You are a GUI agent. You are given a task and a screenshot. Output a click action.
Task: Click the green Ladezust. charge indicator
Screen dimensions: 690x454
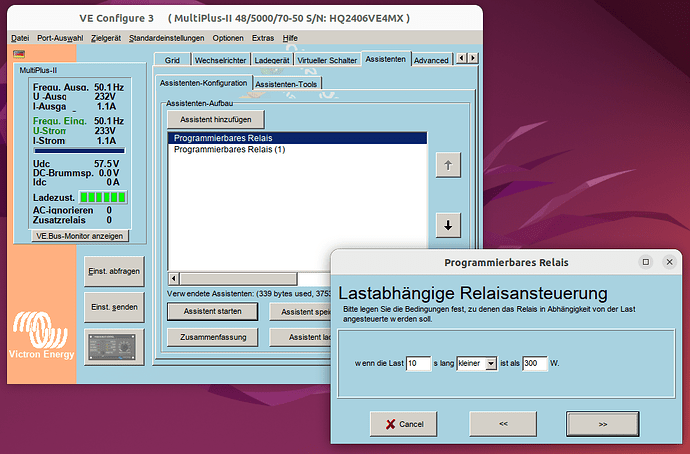[103, 197]
